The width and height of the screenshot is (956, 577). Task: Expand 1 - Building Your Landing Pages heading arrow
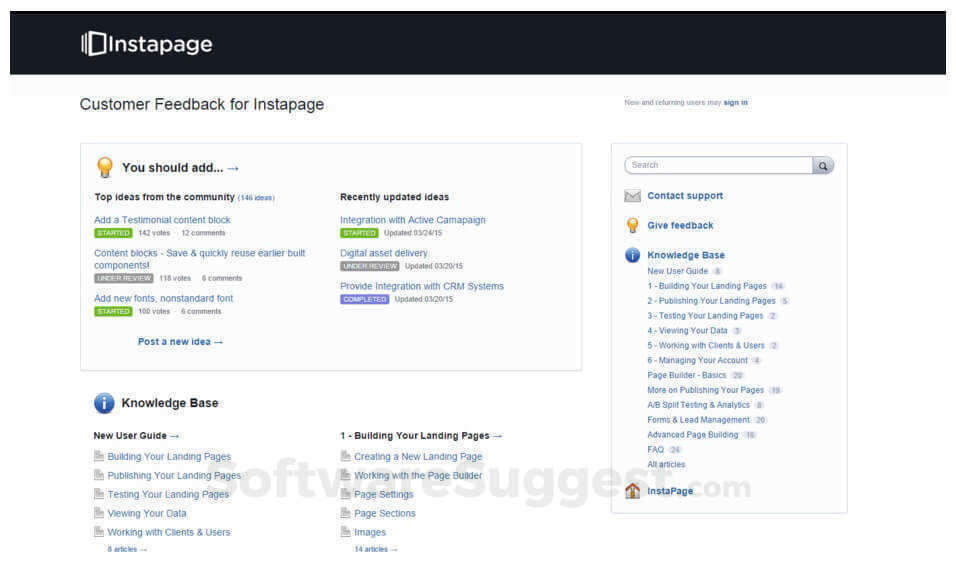497,435
